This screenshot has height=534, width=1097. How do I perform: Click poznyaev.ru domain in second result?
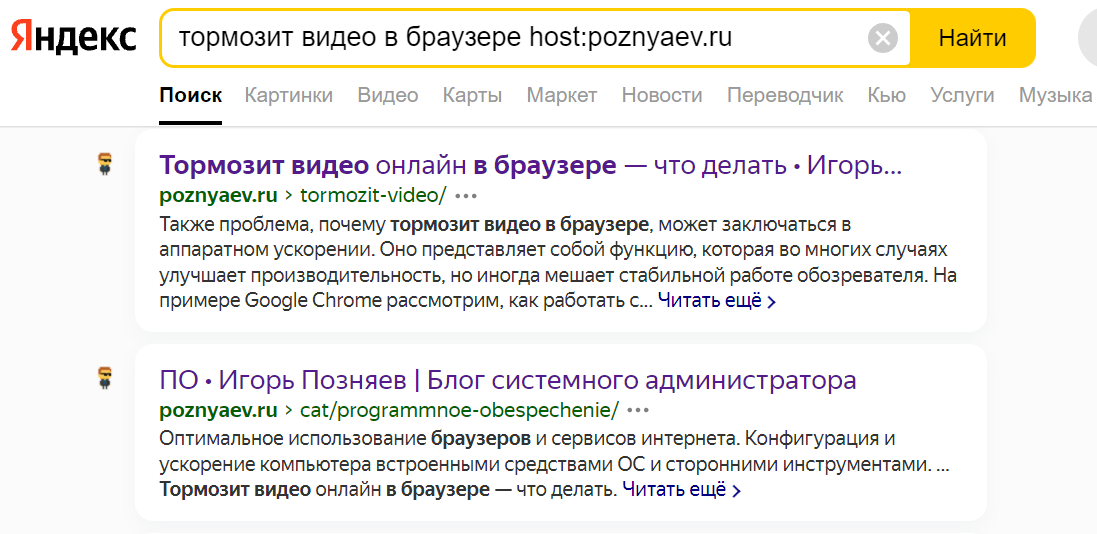click(x=218, y=409)
